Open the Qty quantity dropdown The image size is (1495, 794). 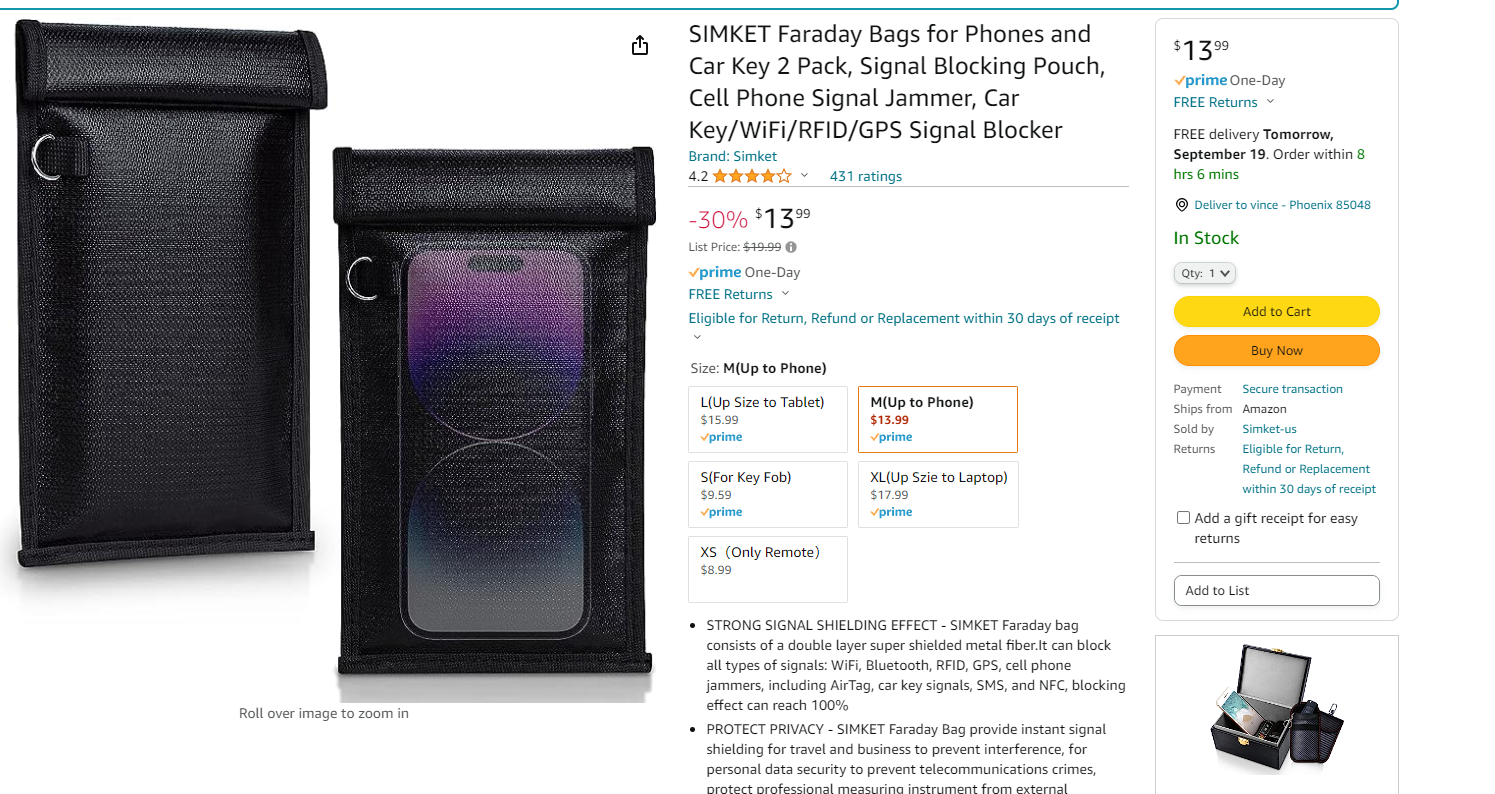point(1205,273)
